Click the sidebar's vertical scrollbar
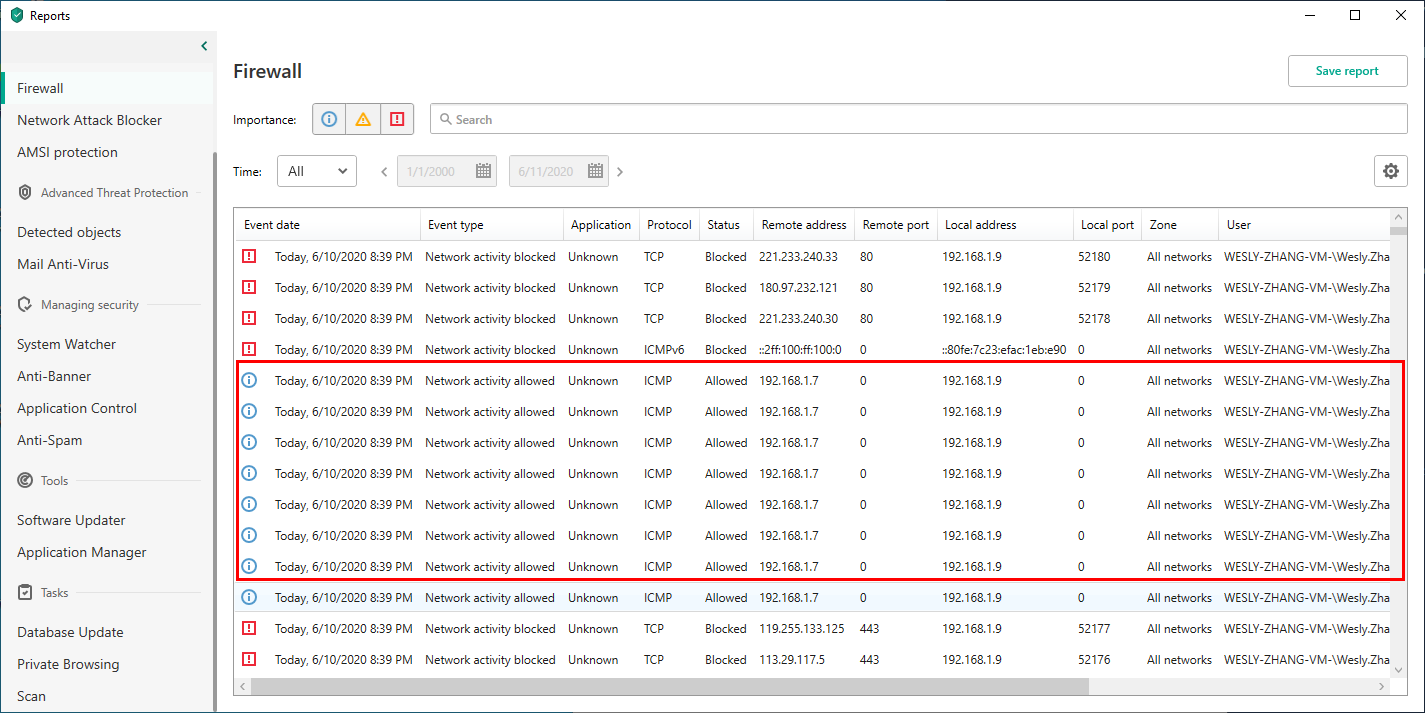Viewport: 1425px width, 713px height. [214, 430]
